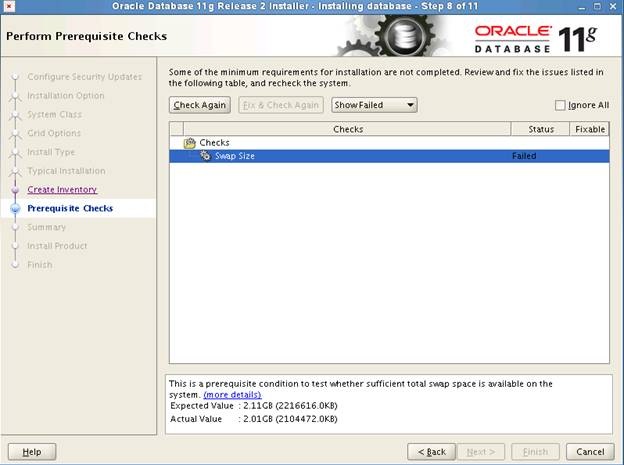Click the Typical Installation step
The height and width of the screenshot is (465, 624).
66,171
